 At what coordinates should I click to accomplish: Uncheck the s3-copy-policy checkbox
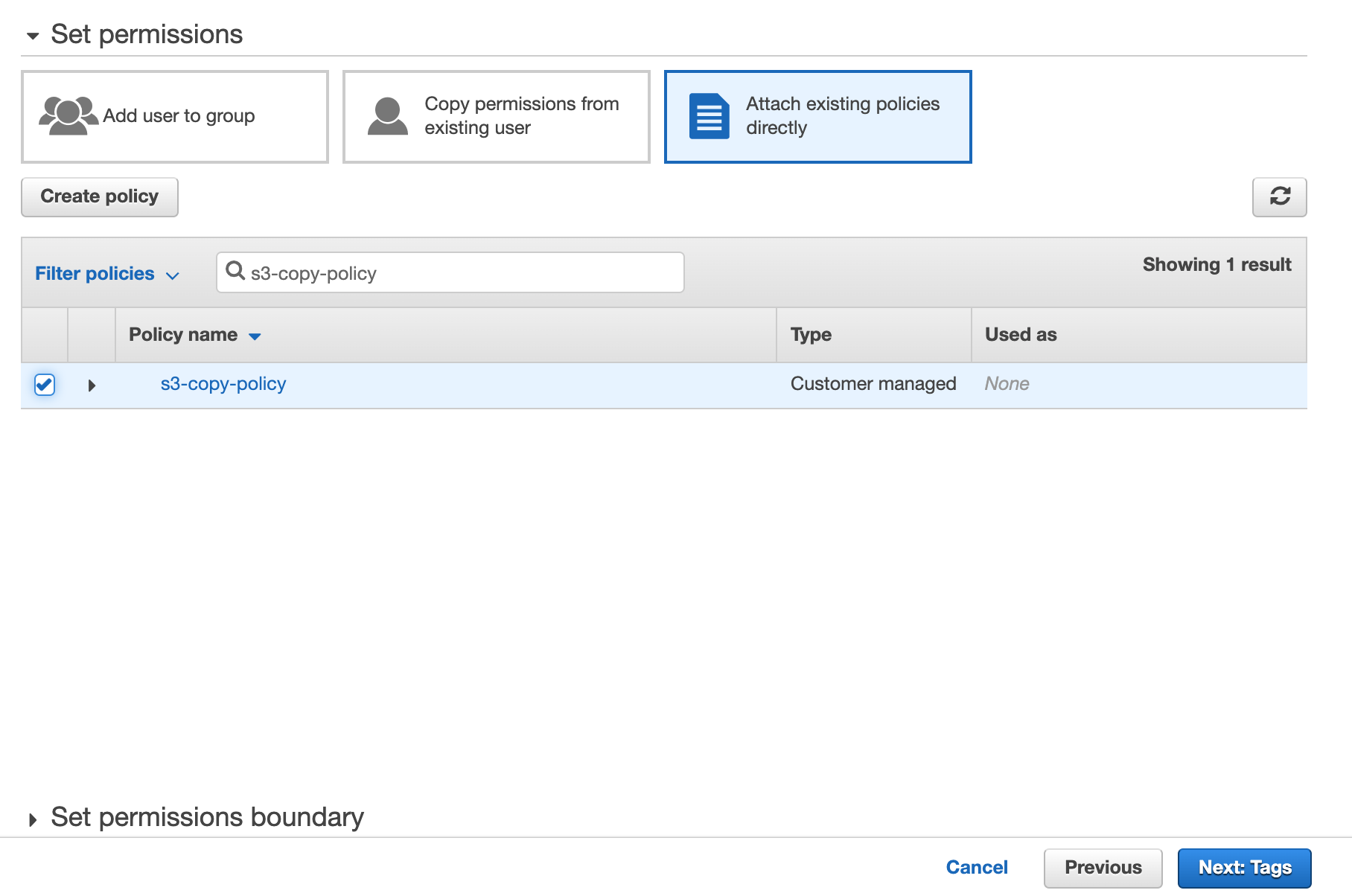click(45, 385)
